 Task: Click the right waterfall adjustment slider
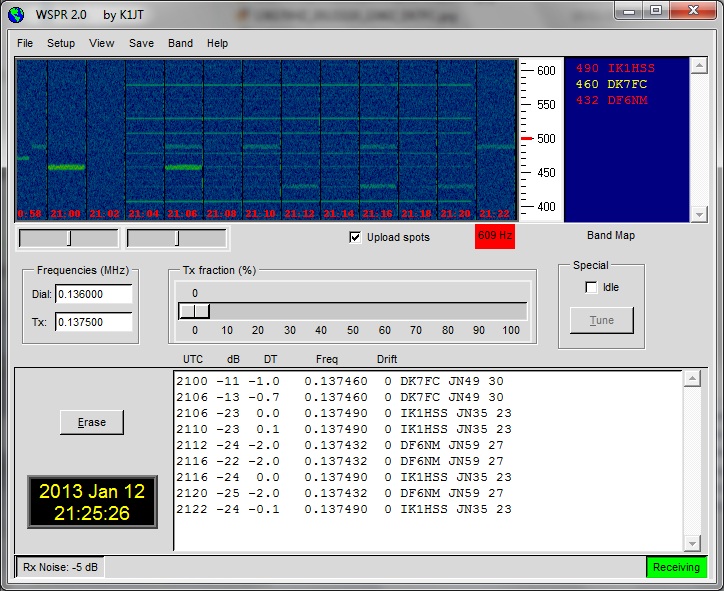(177, 238)
